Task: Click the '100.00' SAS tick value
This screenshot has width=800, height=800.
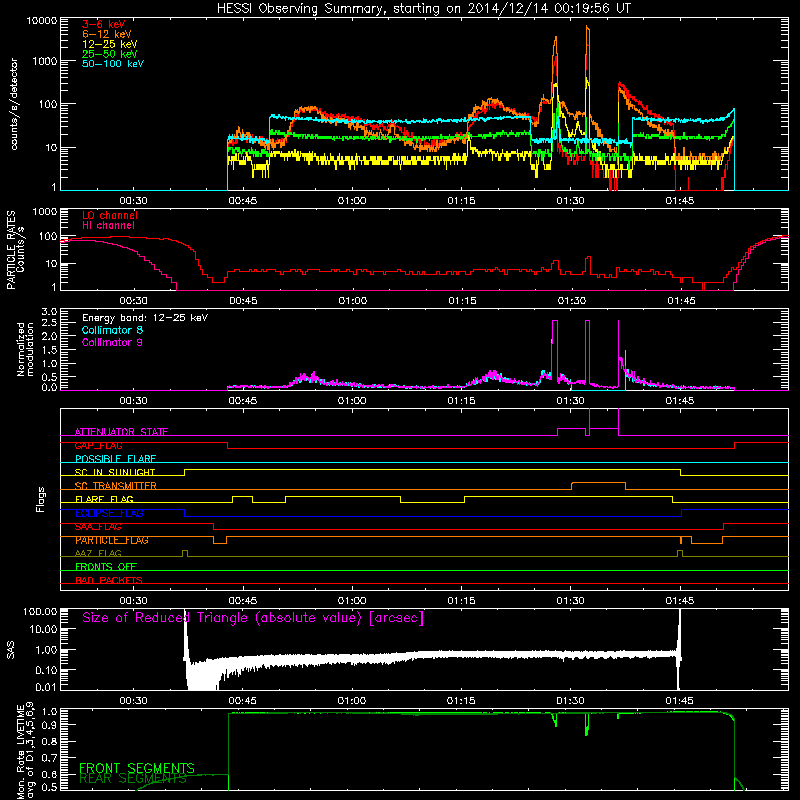Action: tap(41, 611)
